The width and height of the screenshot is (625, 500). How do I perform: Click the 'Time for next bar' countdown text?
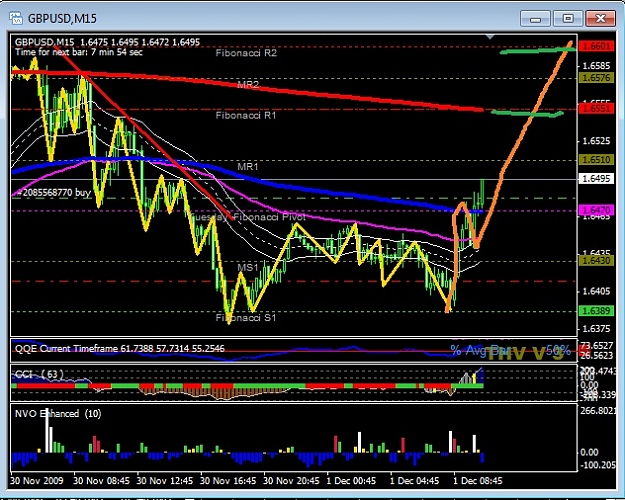point(79,52)
